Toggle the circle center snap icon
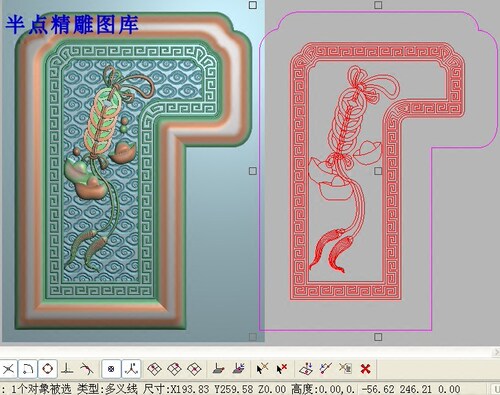This screenshot has width=500, height=395. pyautogui.click(x=48, y=369)
